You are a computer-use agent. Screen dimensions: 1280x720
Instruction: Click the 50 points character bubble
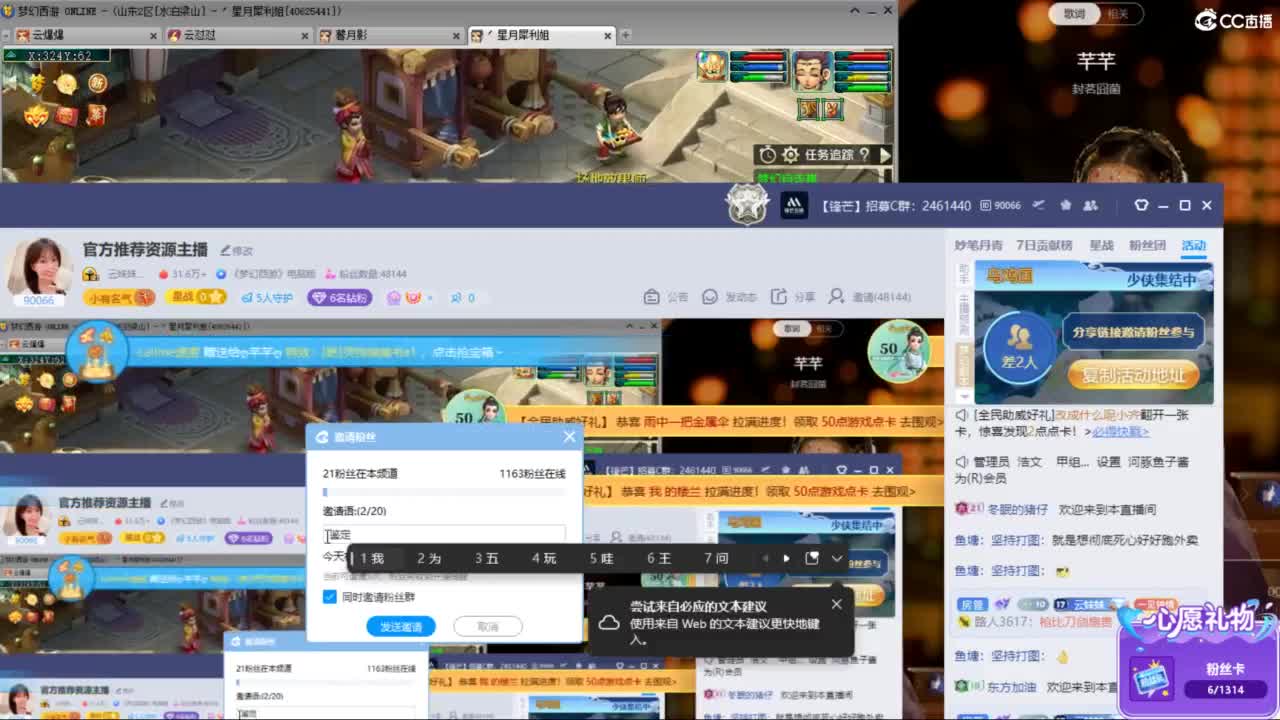901,351
